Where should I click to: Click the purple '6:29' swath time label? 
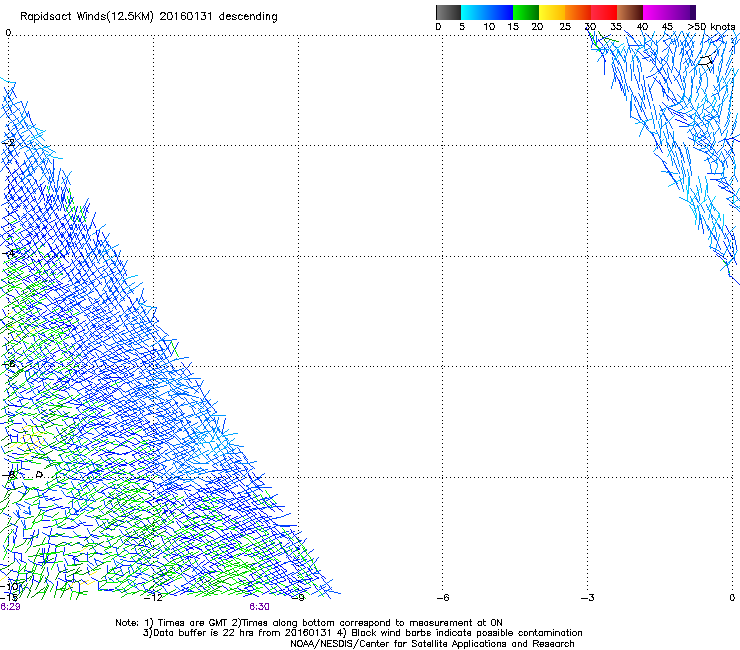[10, 607]
